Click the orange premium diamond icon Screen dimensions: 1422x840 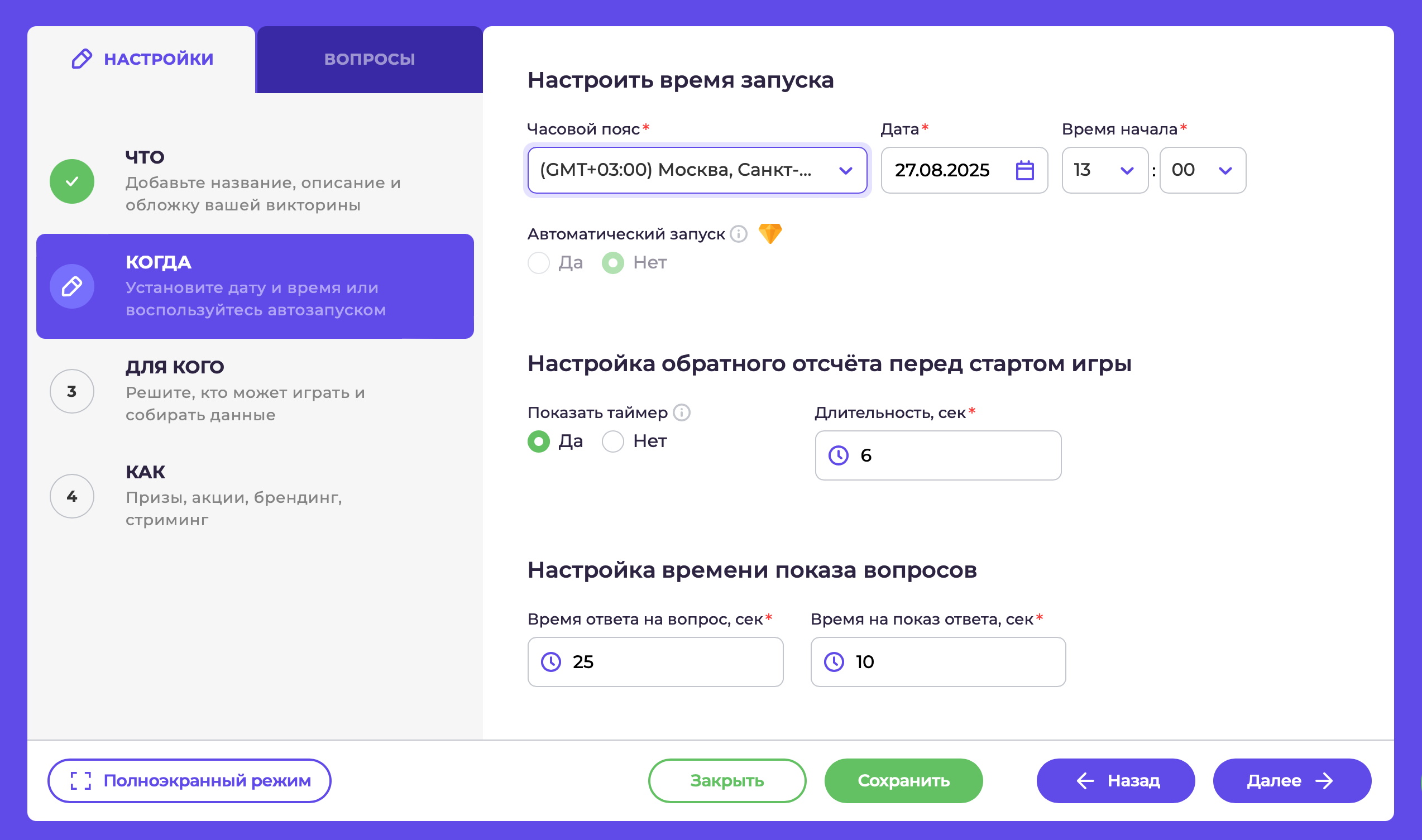770,233
